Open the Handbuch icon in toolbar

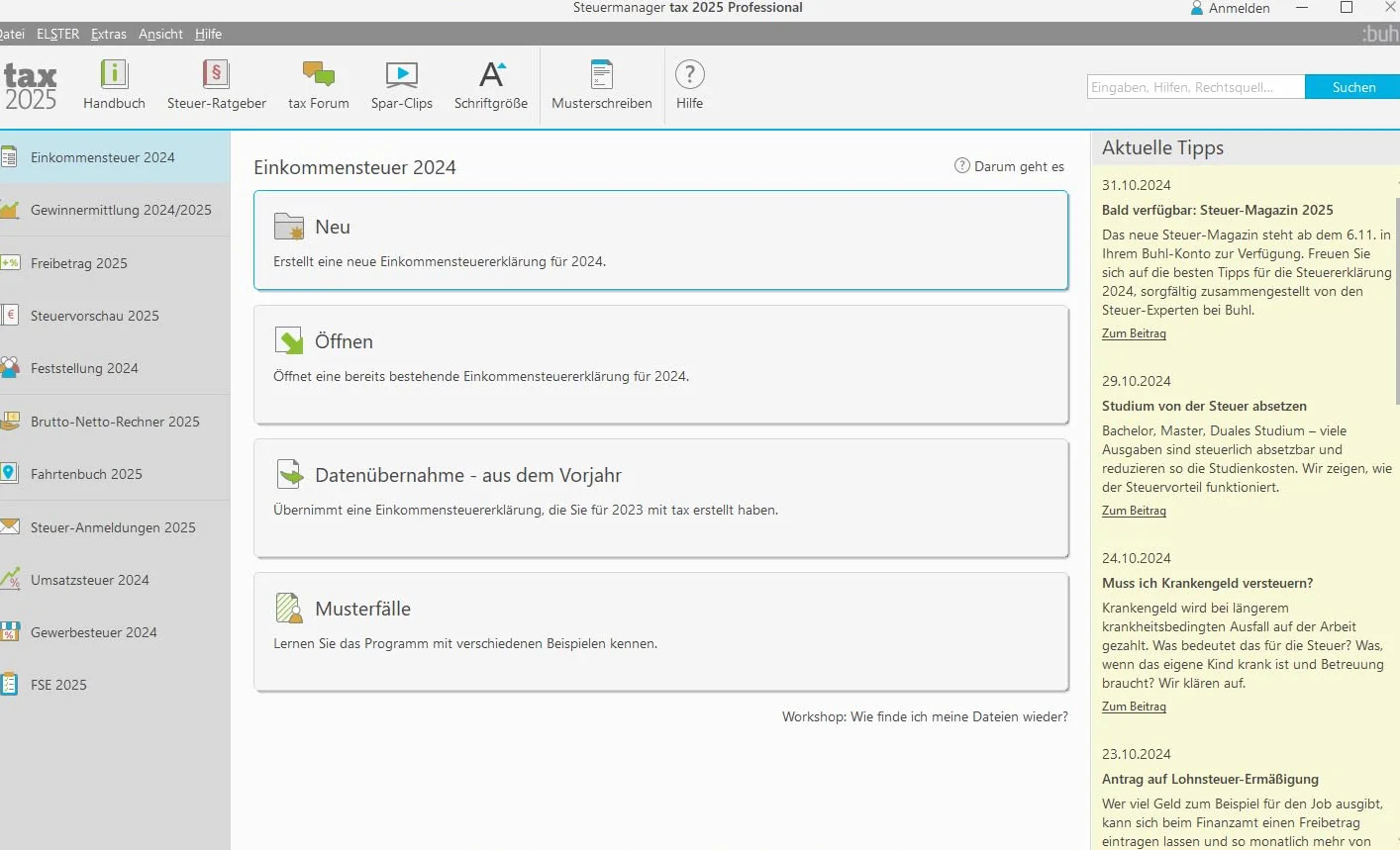[114, 74]
